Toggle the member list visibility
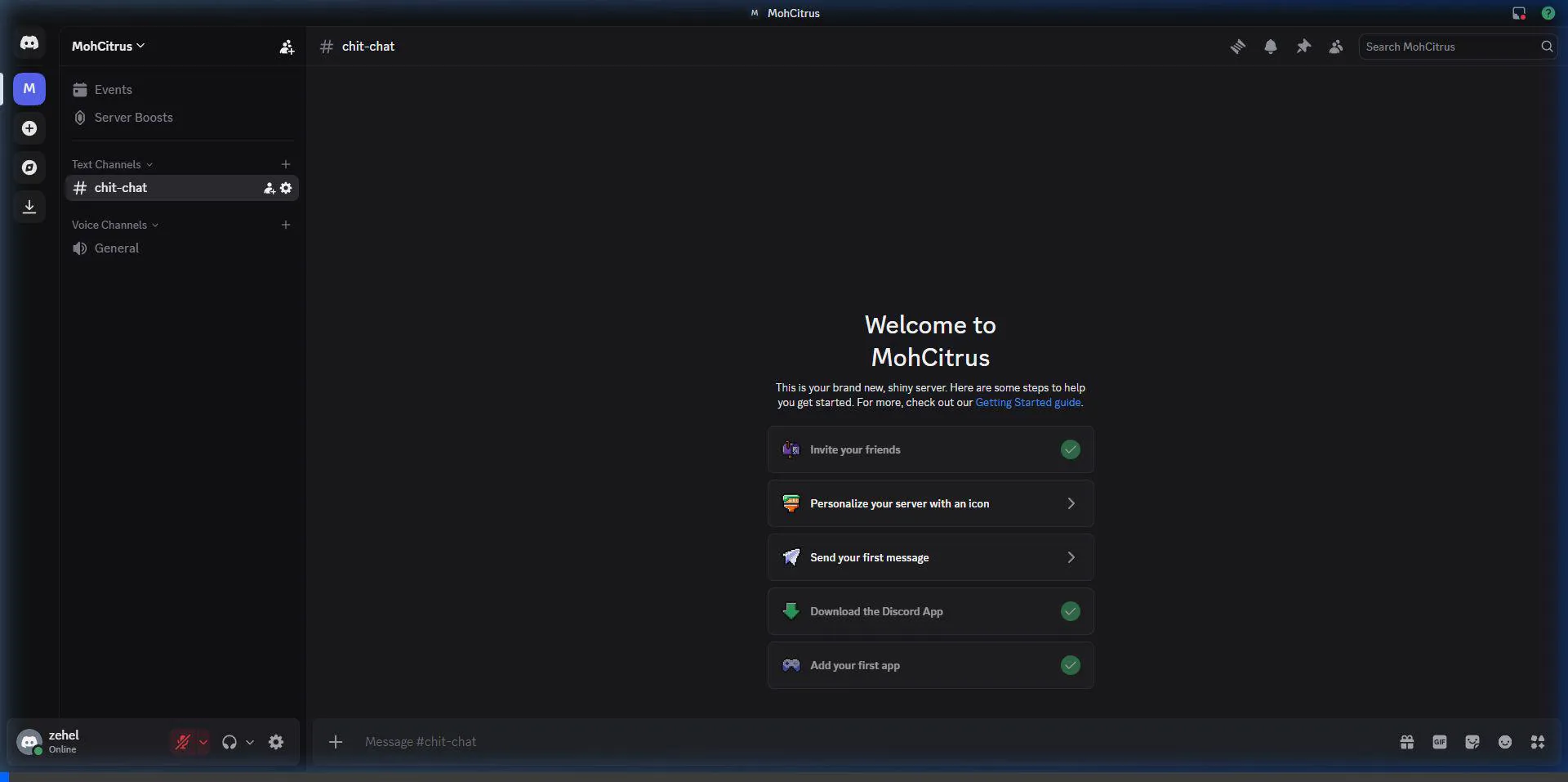This screenshot has width=1568, height=782. point(1336,47)
